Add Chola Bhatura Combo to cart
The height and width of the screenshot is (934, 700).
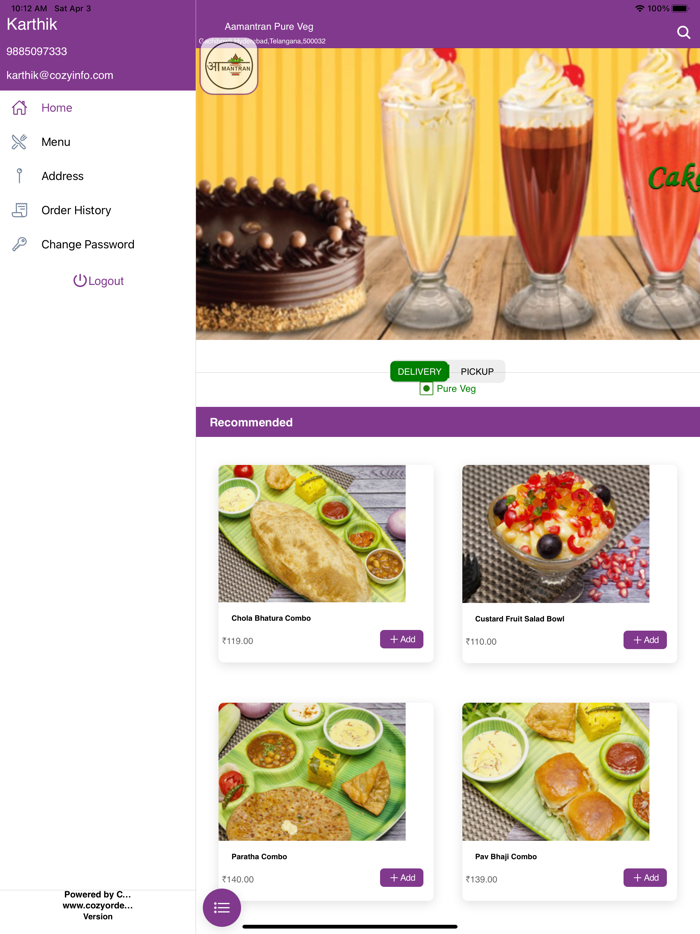pyautogui.click(x=402, y=639)
